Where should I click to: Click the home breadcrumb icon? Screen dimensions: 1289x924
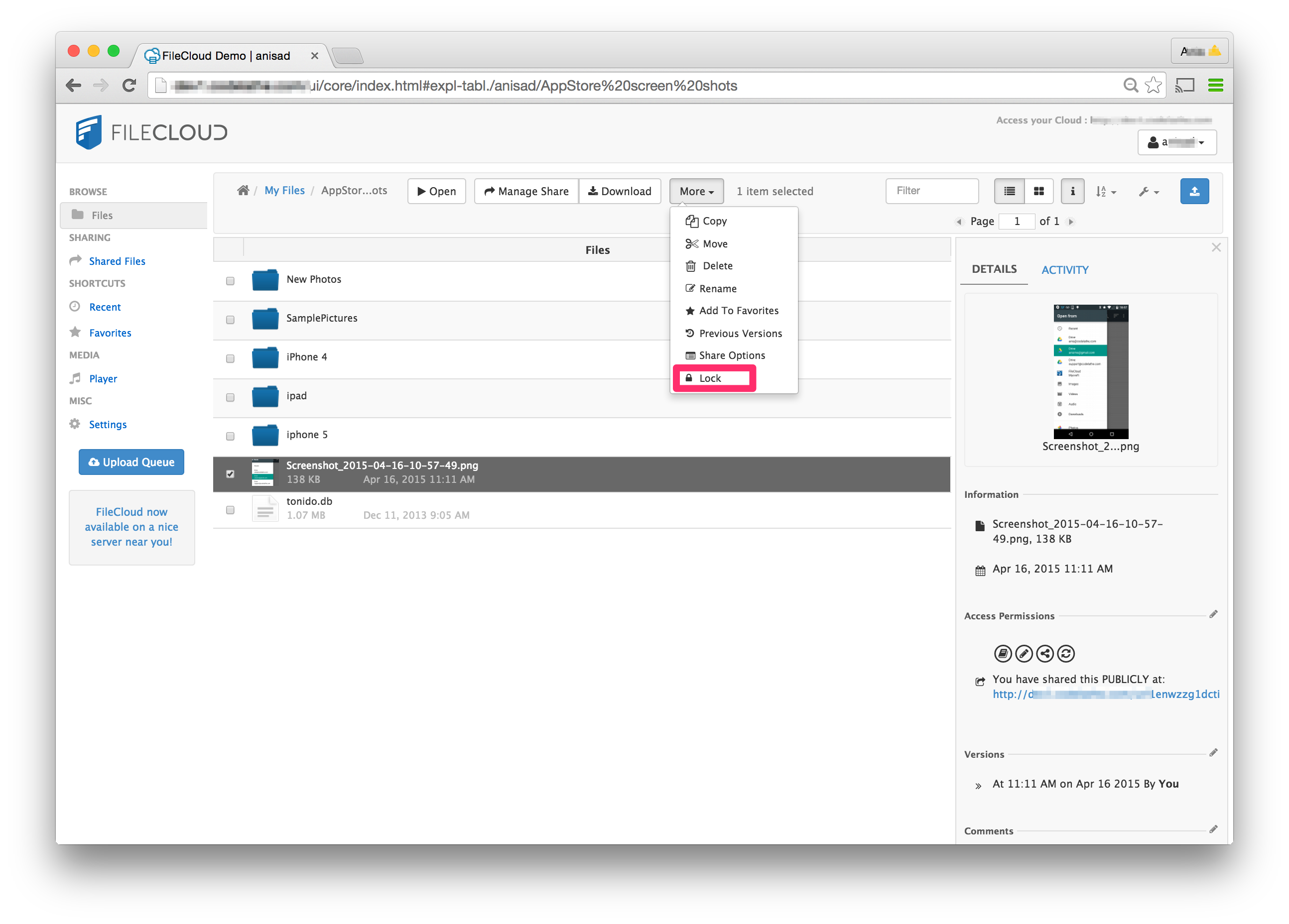243,190
